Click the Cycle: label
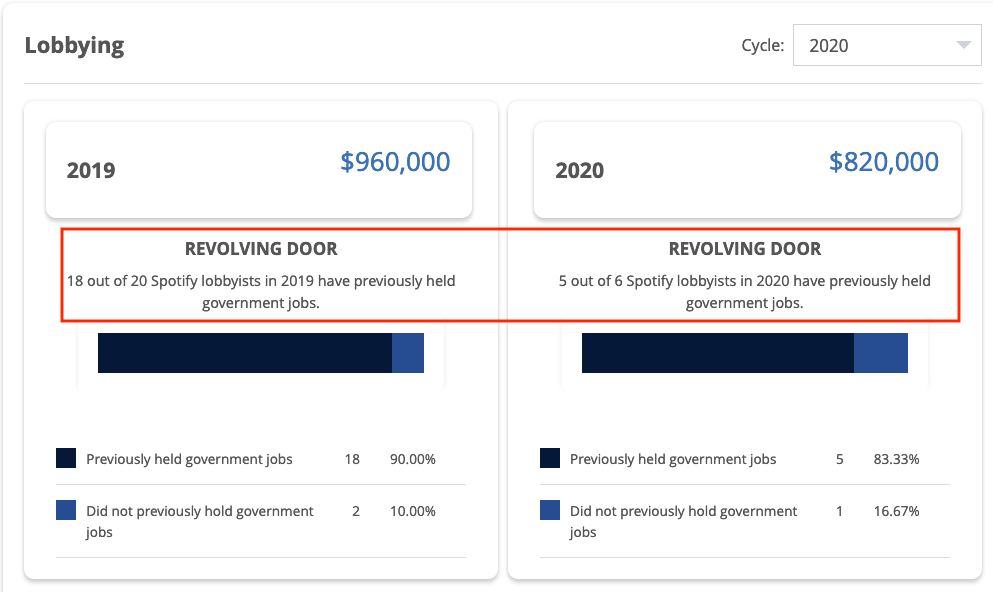 coord(762,46)
